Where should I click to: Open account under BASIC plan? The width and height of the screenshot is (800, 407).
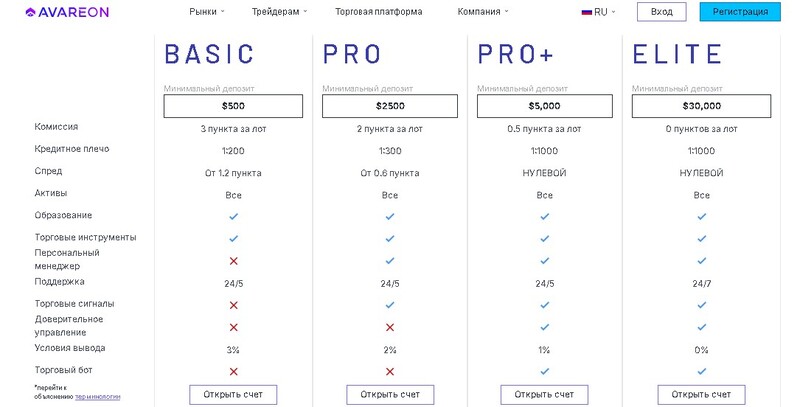[x=233, y=395]
